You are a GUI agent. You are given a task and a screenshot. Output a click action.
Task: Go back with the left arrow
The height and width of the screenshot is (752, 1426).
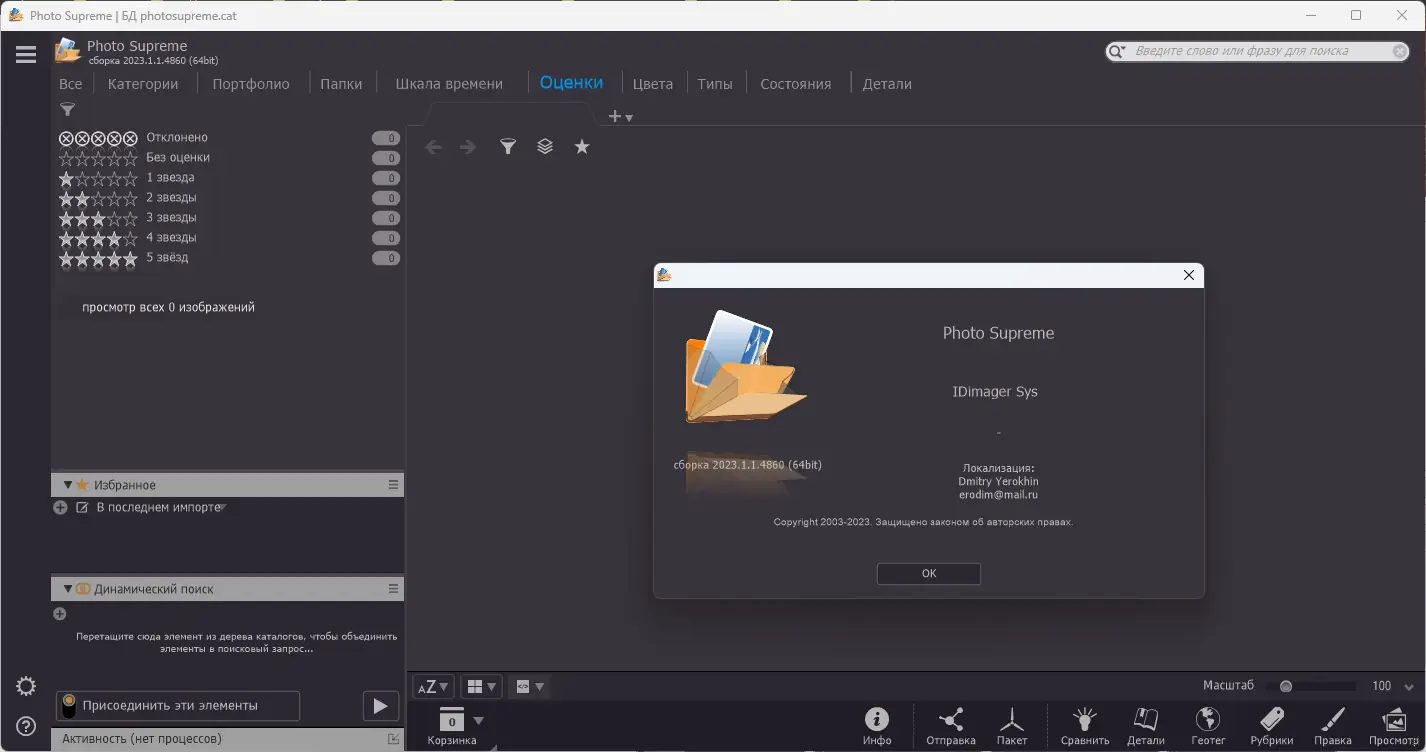(433, 147)
